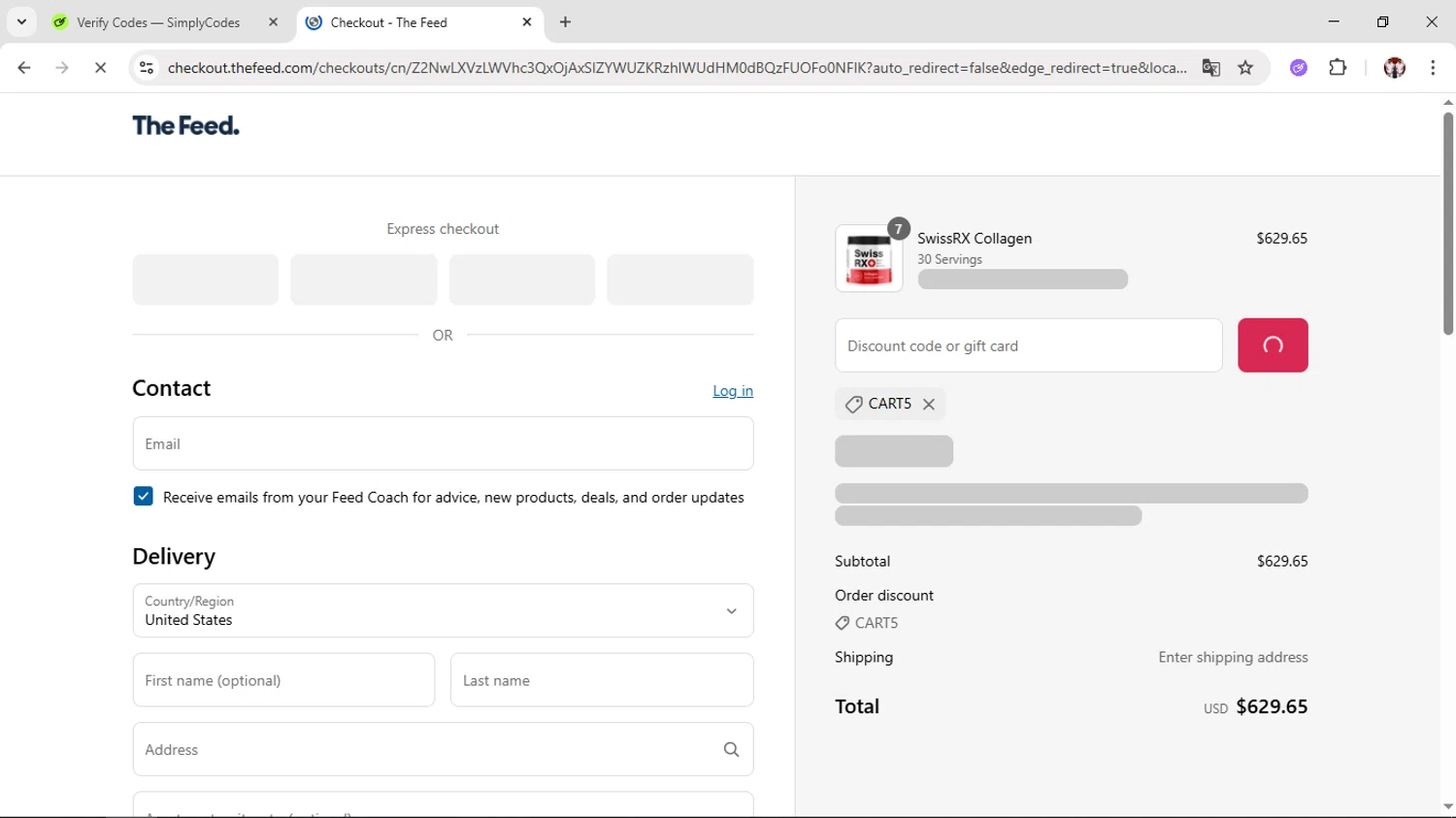Click the SwissRX Collagen product thumbnail
This screenshot has height=818, width=1456.
(869, 259)
